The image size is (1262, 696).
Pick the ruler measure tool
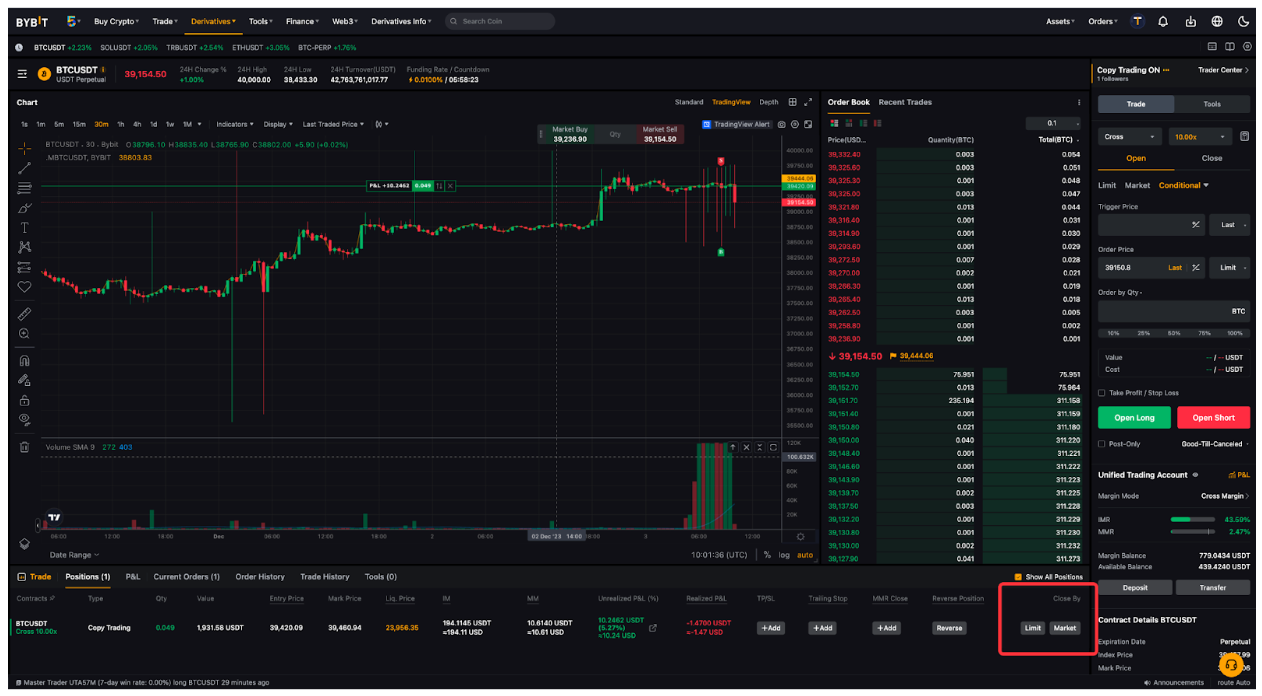click(x=24, y=314)
